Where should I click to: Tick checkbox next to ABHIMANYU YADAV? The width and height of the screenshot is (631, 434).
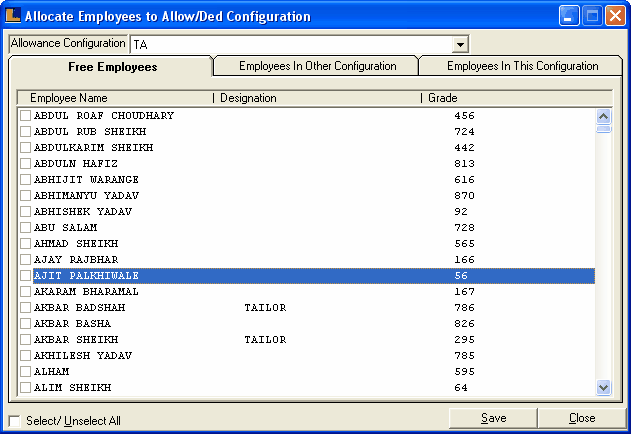(25, 196)
